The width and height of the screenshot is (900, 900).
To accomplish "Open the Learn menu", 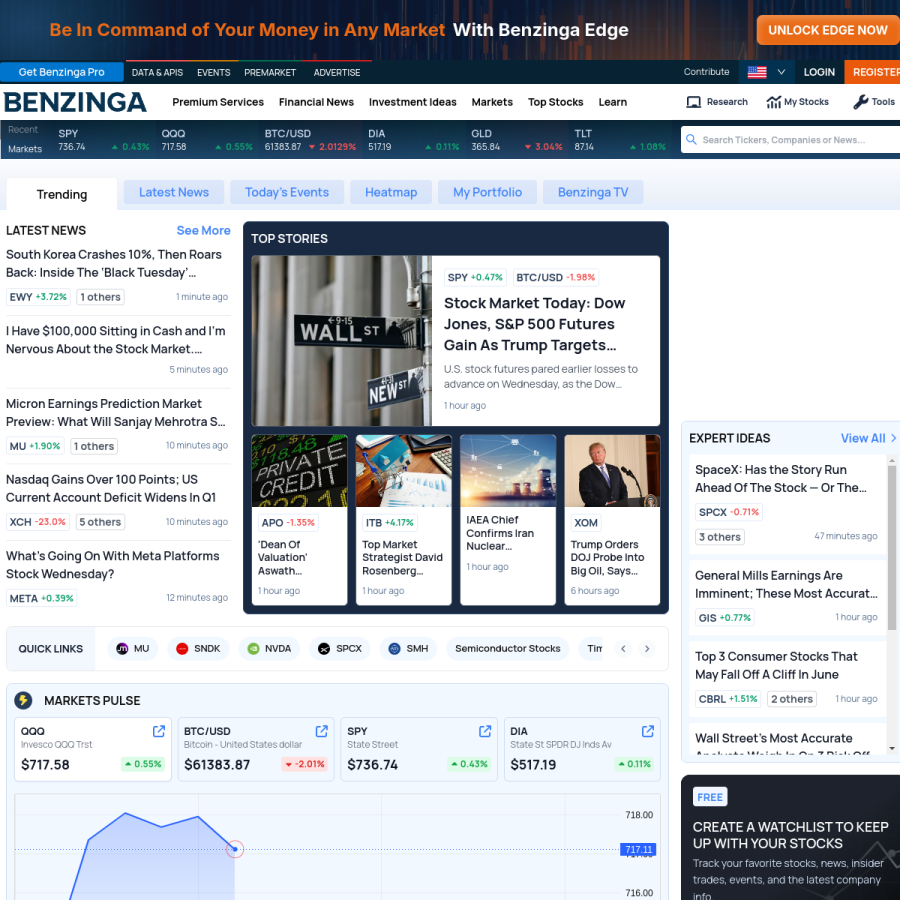I will tap(613, 102).
